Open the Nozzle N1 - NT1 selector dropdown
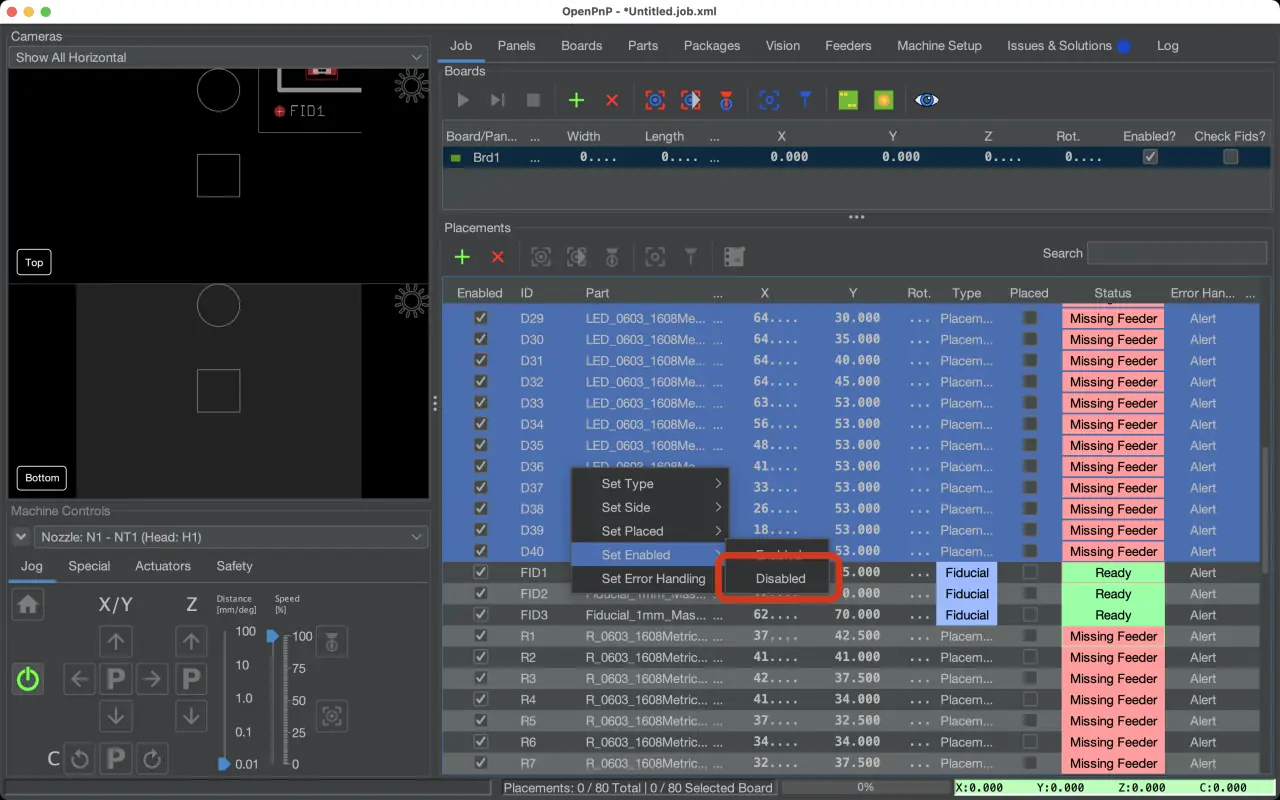The width and height of the screenshot is (1280, 800). pos(232,537)
